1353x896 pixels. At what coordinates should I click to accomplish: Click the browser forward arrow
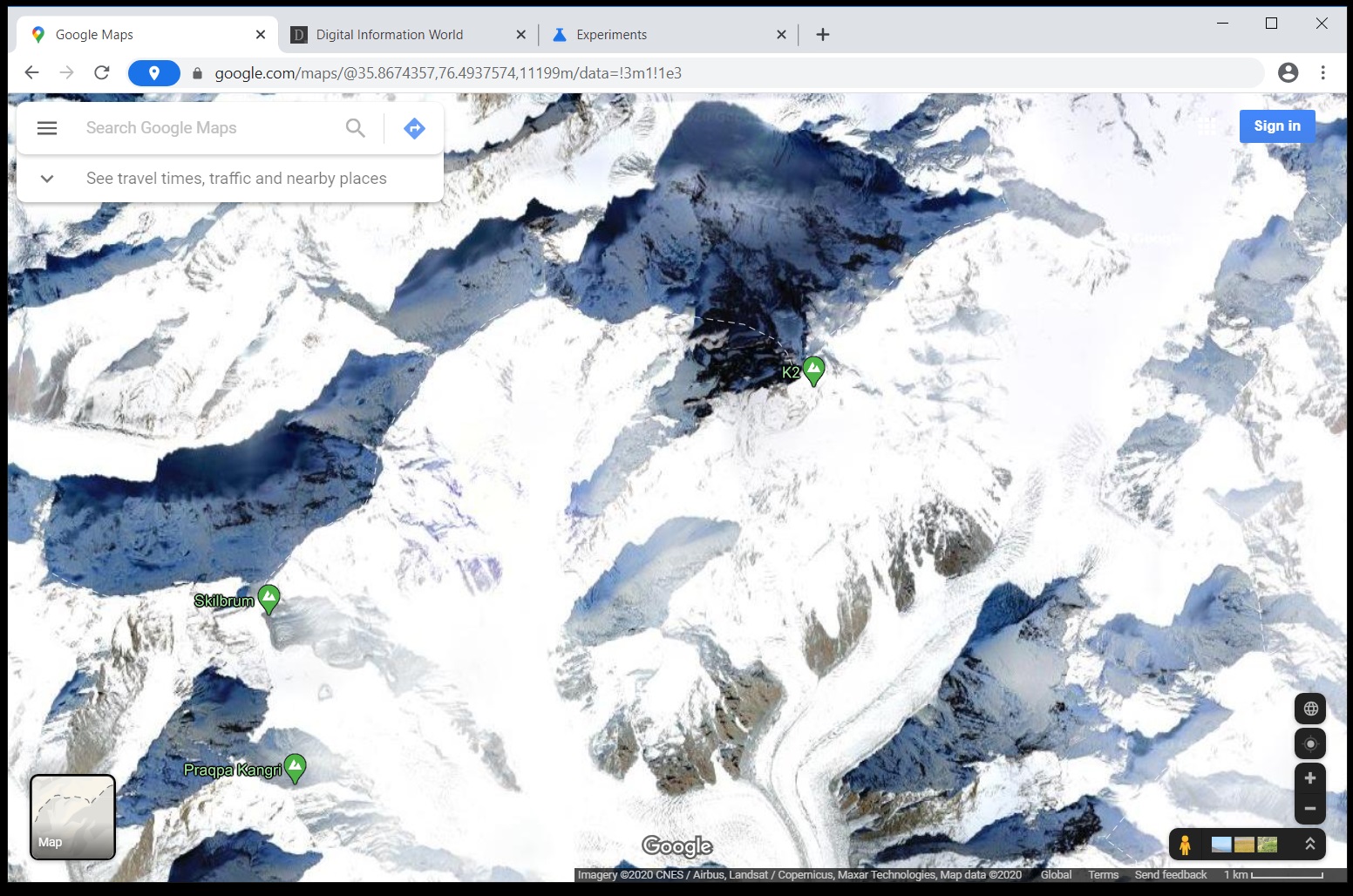click(x=67, y=73)
